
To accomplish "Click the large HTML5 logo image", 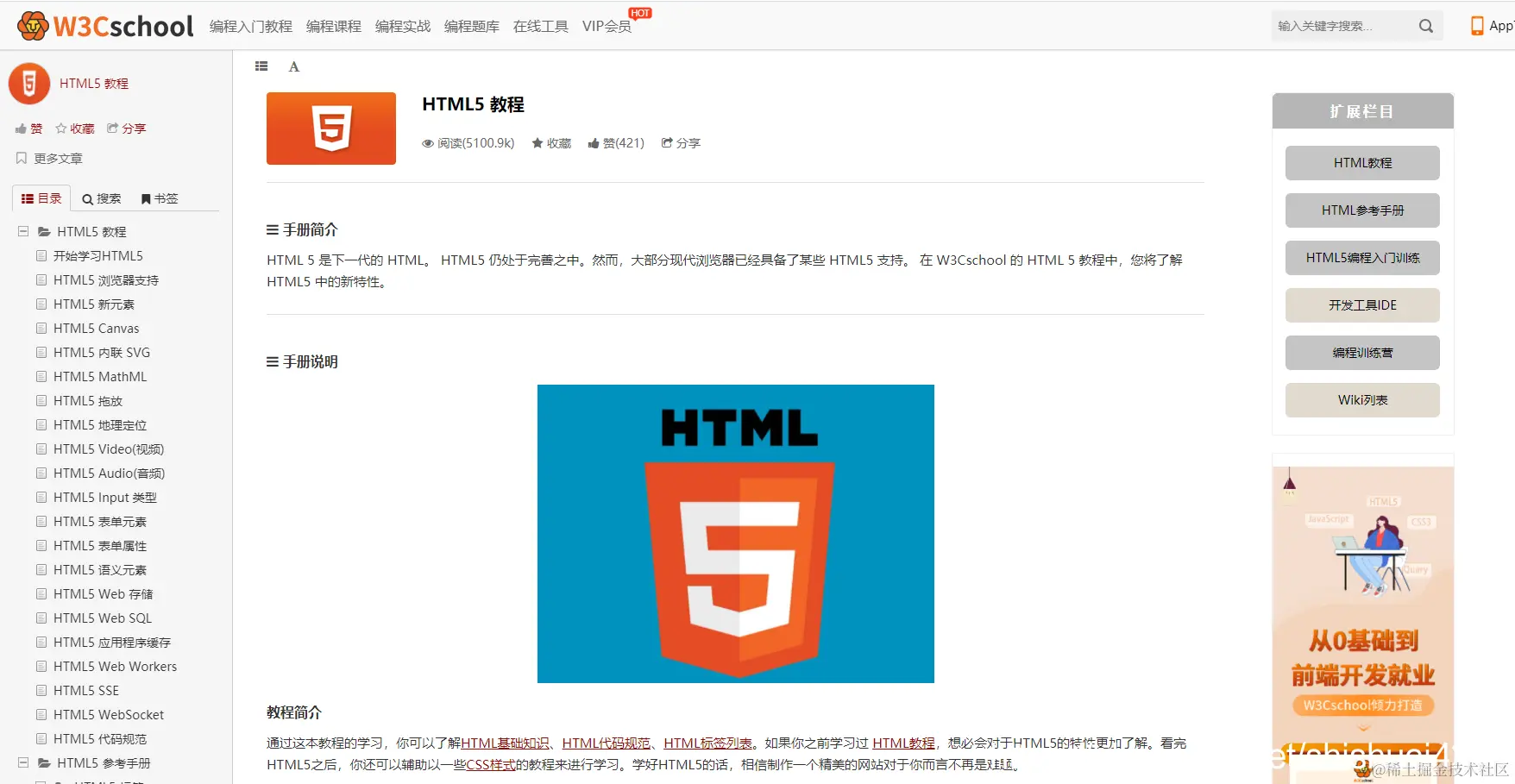I will (736, 534).
